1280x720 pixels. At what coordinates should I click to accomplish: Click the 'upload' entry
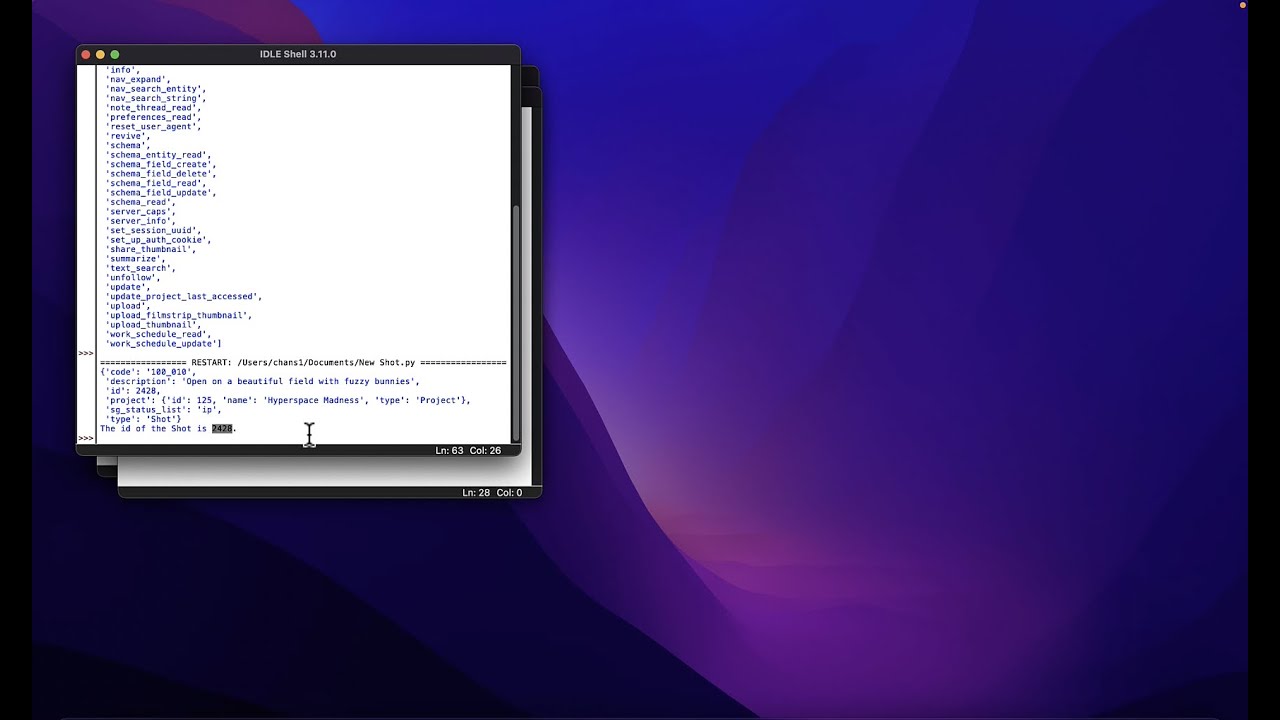tap(128, 306)
